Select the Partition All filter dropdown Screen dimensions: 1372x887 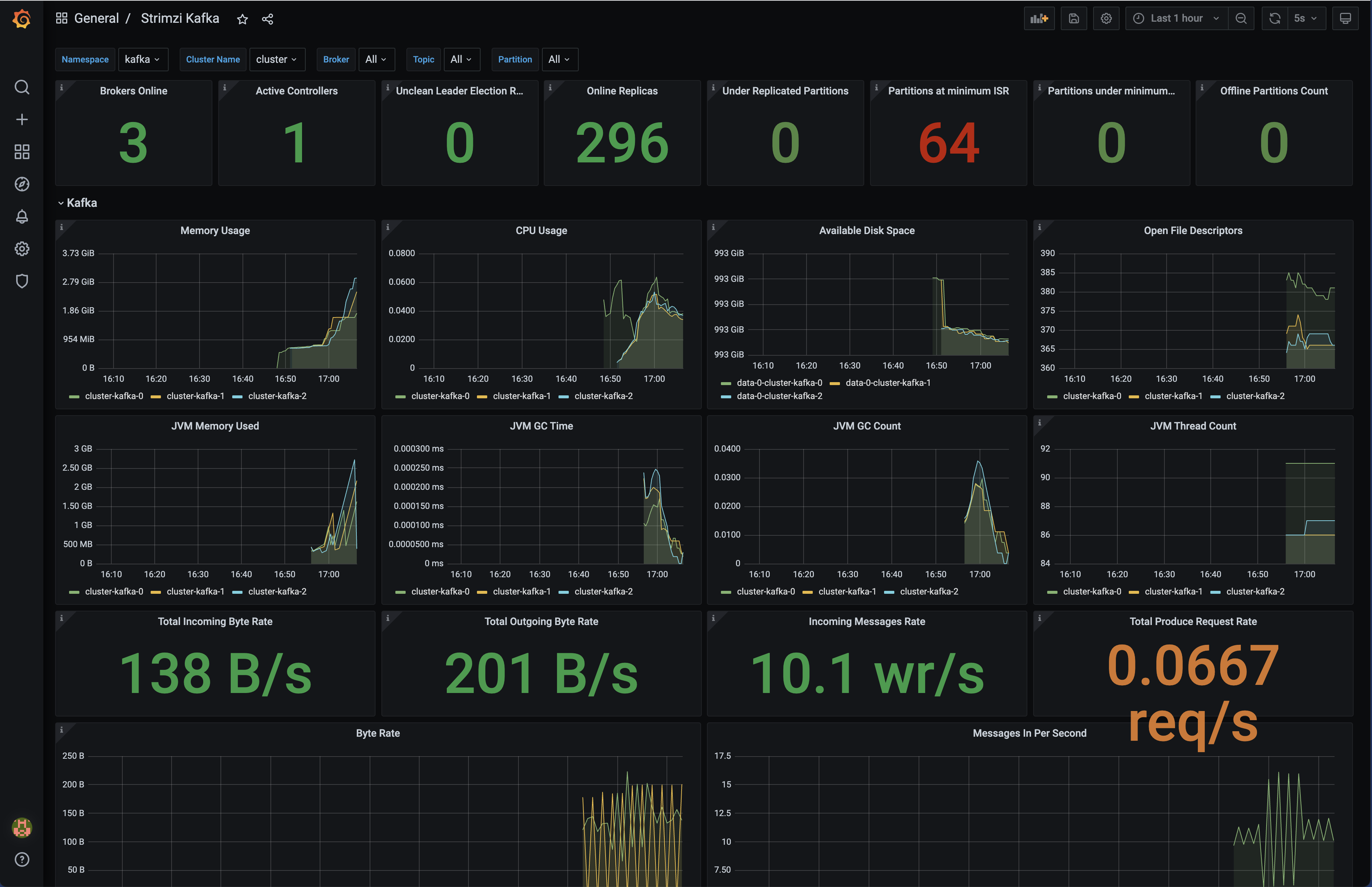(x=557, y=60)
